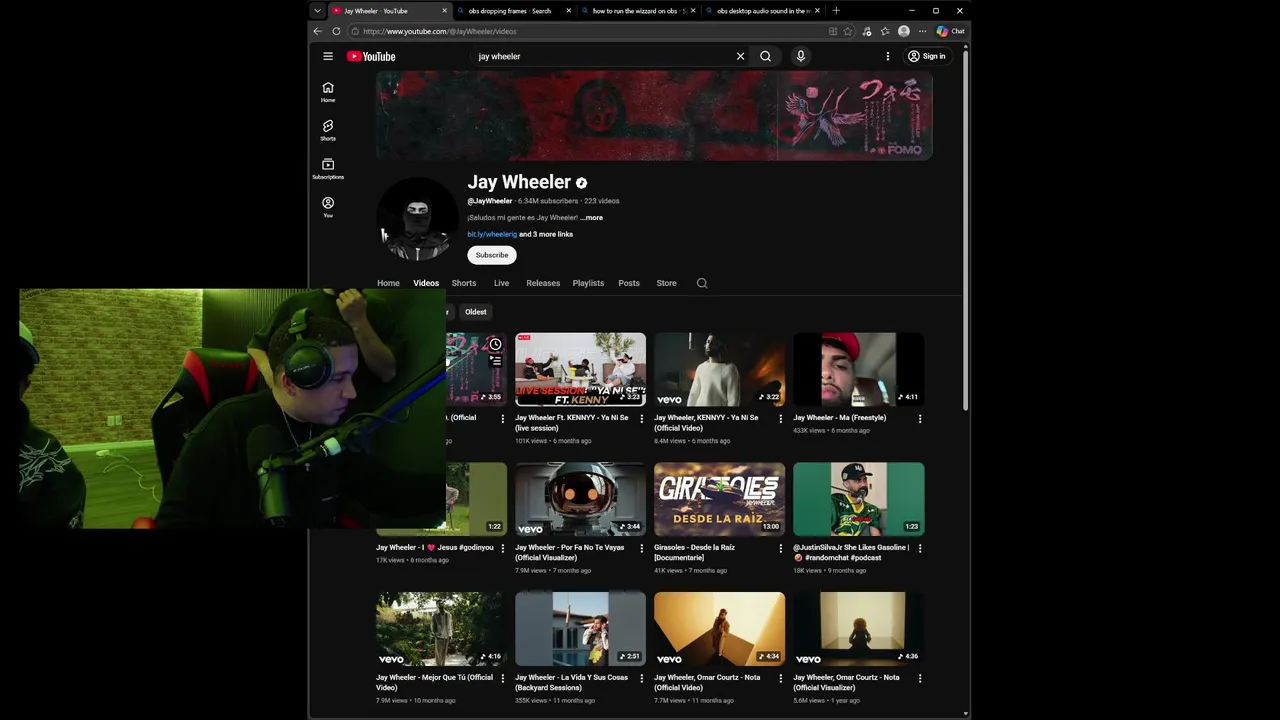The image size is (1280, 720).
Task: Open Ya Ni Se Official Video thumbnail
Action: [x=719, y=369]
